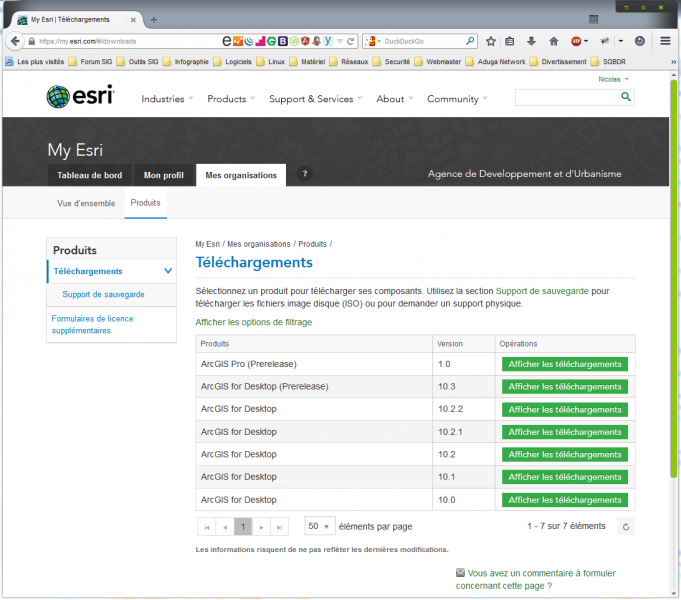Select the Vue d'ensemble tab

(85, 203)
